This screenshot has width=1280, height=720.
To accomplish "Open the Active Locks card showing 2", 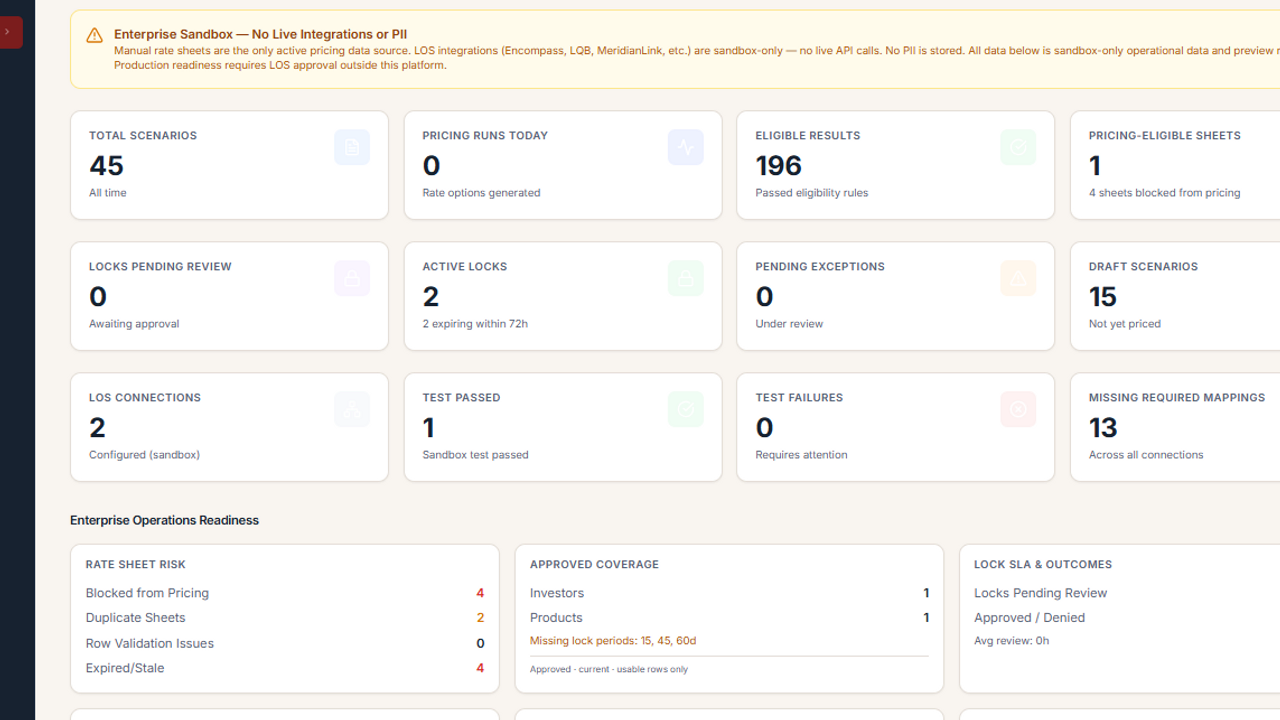I will tap(563, 296).
